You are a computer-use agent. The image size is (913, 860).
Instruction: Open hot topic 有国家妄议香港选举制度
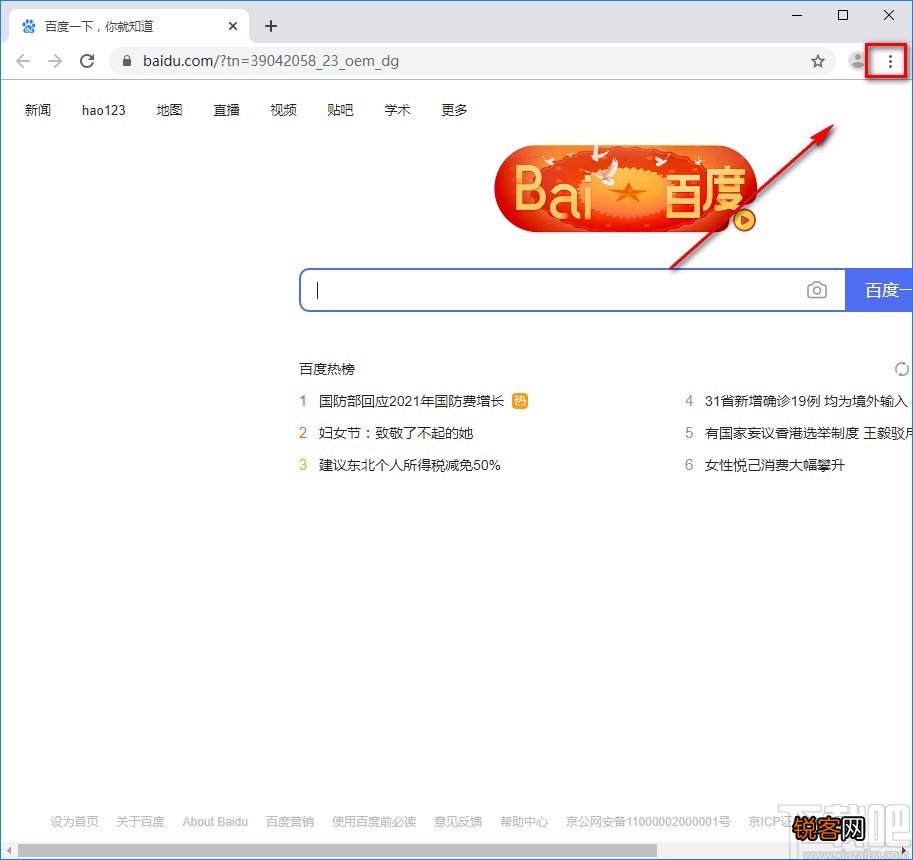[x=808, y=433]
